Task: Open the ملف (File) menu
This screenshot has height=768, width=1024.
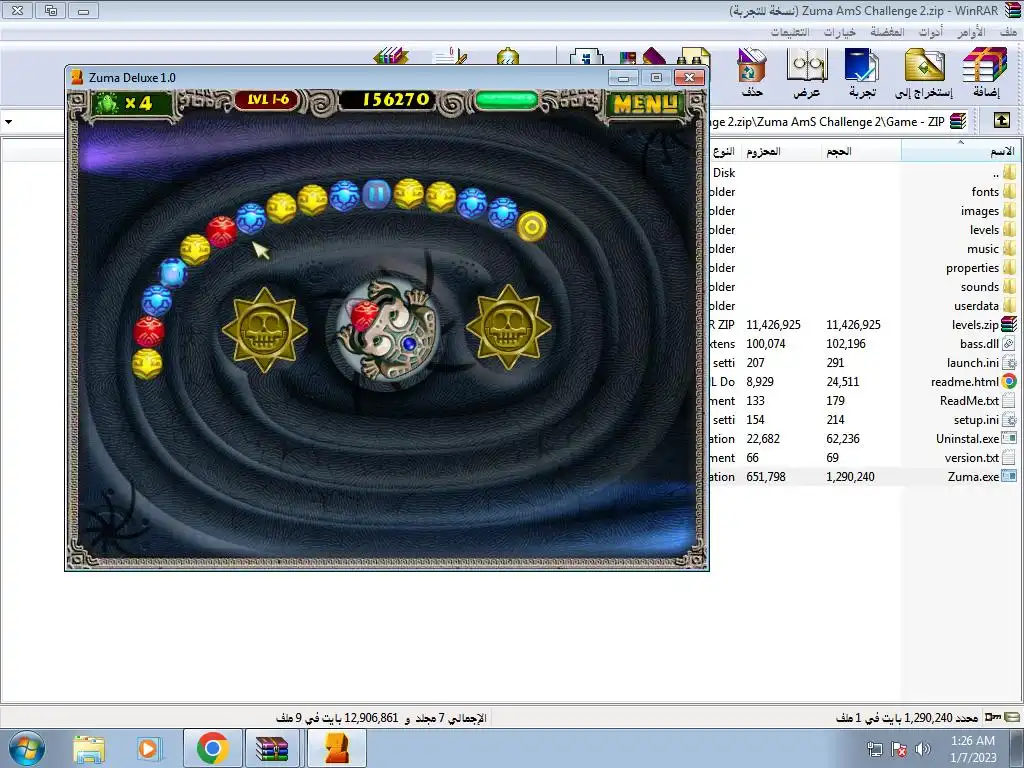Action: coord(1008,32)
